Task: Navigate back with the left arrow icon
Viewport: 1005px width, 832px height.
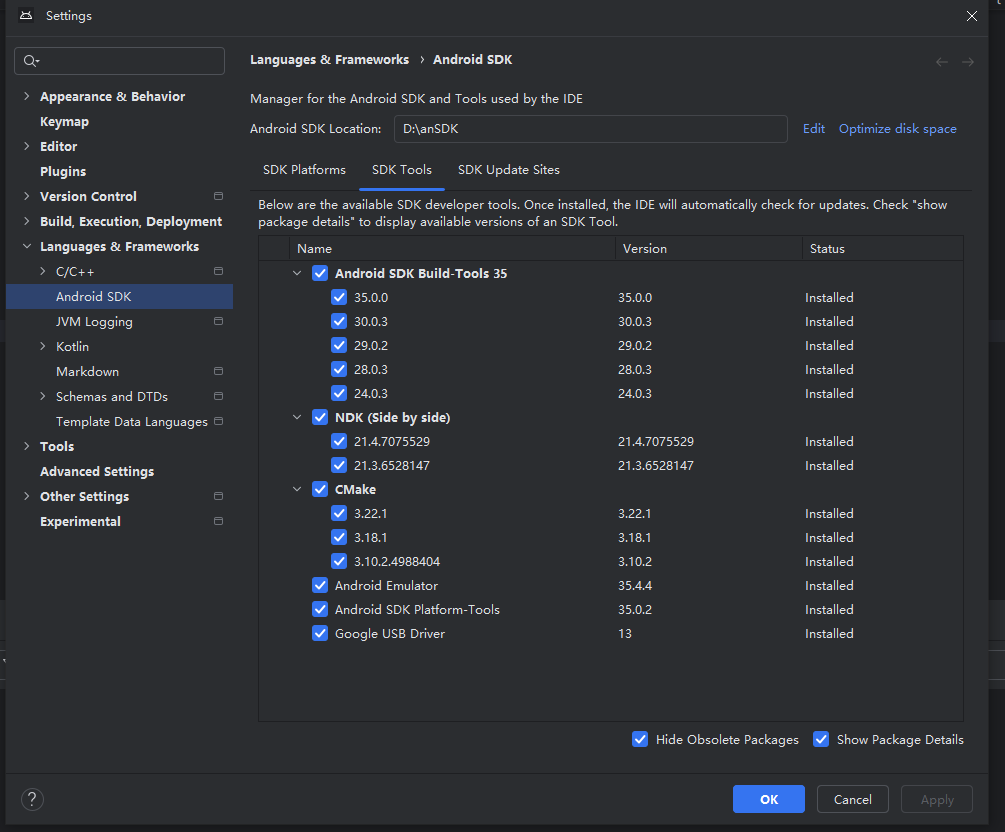Action: pos(942,62)
